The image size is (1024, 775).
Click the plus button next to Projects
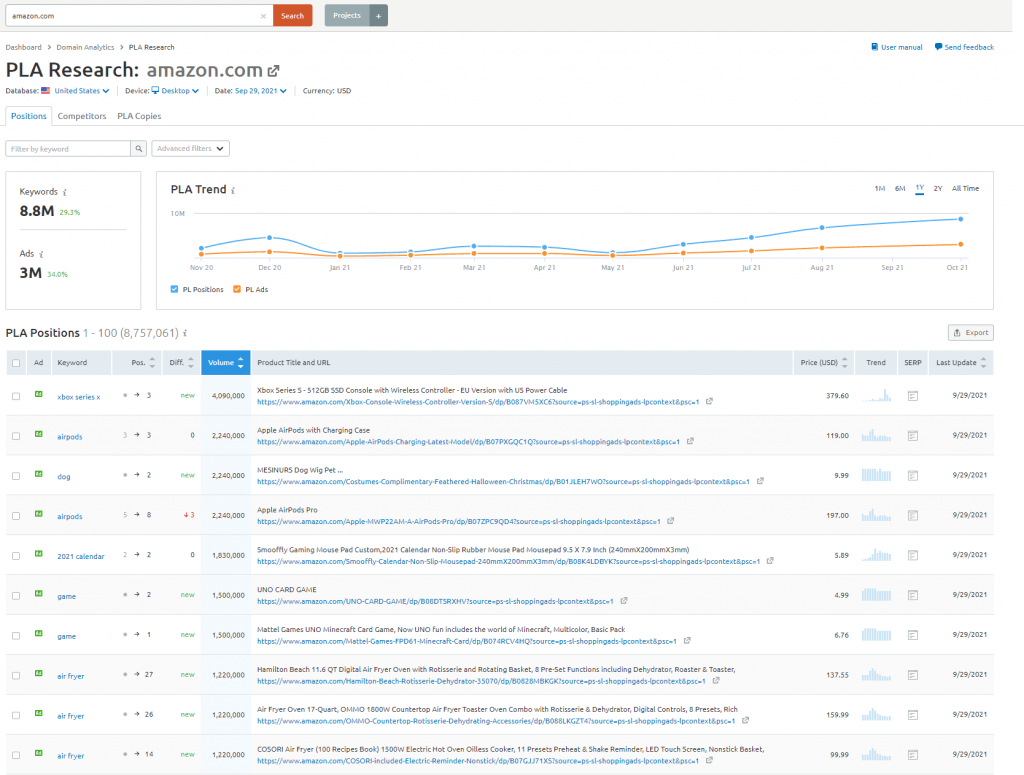(378, 16)
